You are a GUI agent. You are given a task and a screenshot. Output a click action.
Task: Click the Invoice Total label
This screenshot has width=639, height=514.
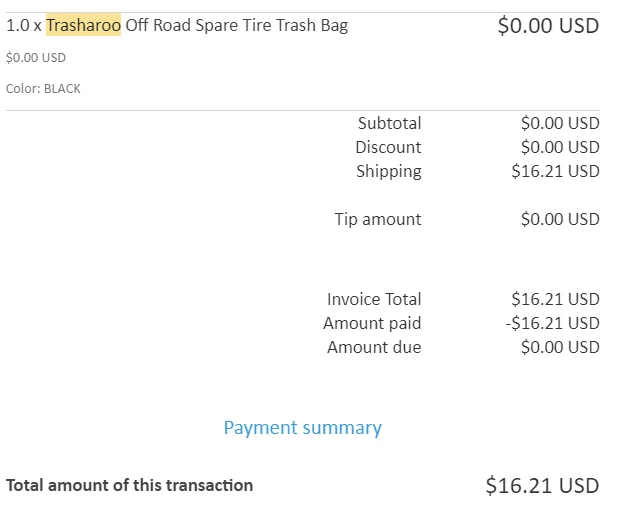[x=374, y=299]
